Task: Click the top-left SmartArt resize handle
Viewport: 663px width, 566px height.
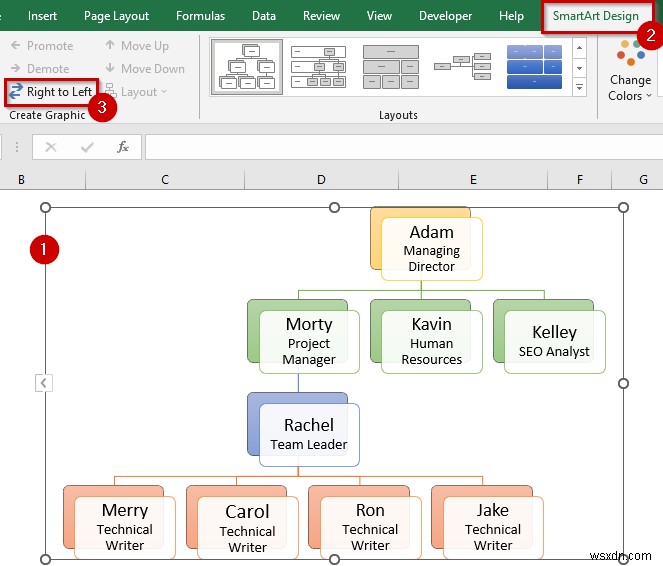Action: (45, 208)
